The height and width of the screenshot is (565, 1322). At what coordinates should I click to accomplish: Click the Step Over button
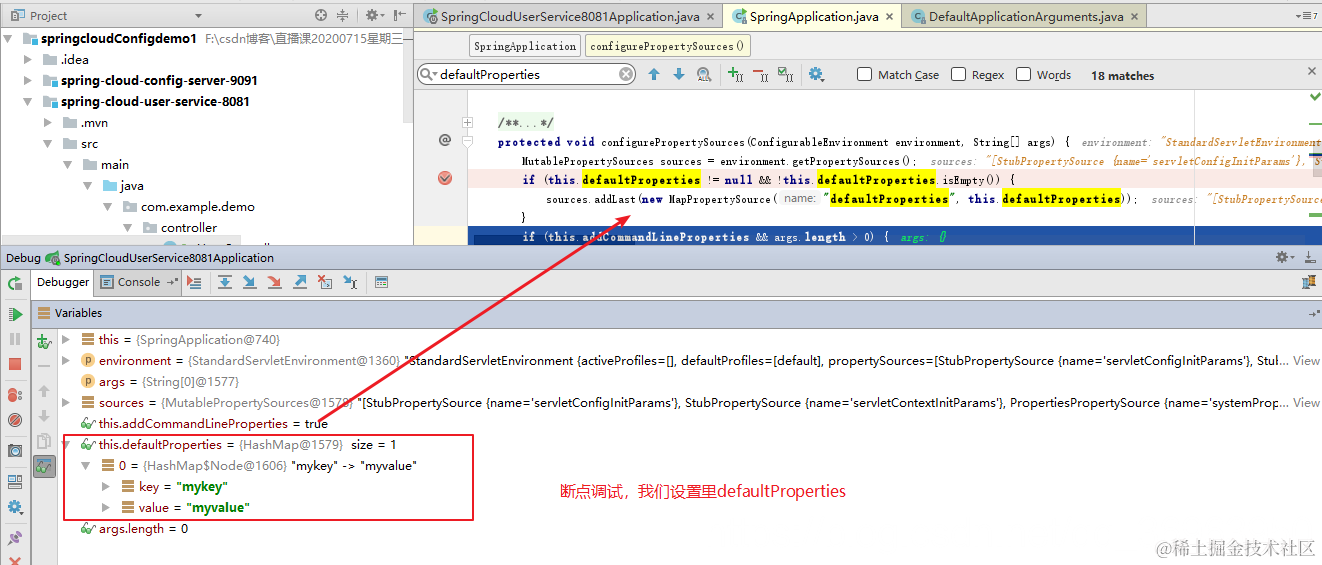[225, 283]
